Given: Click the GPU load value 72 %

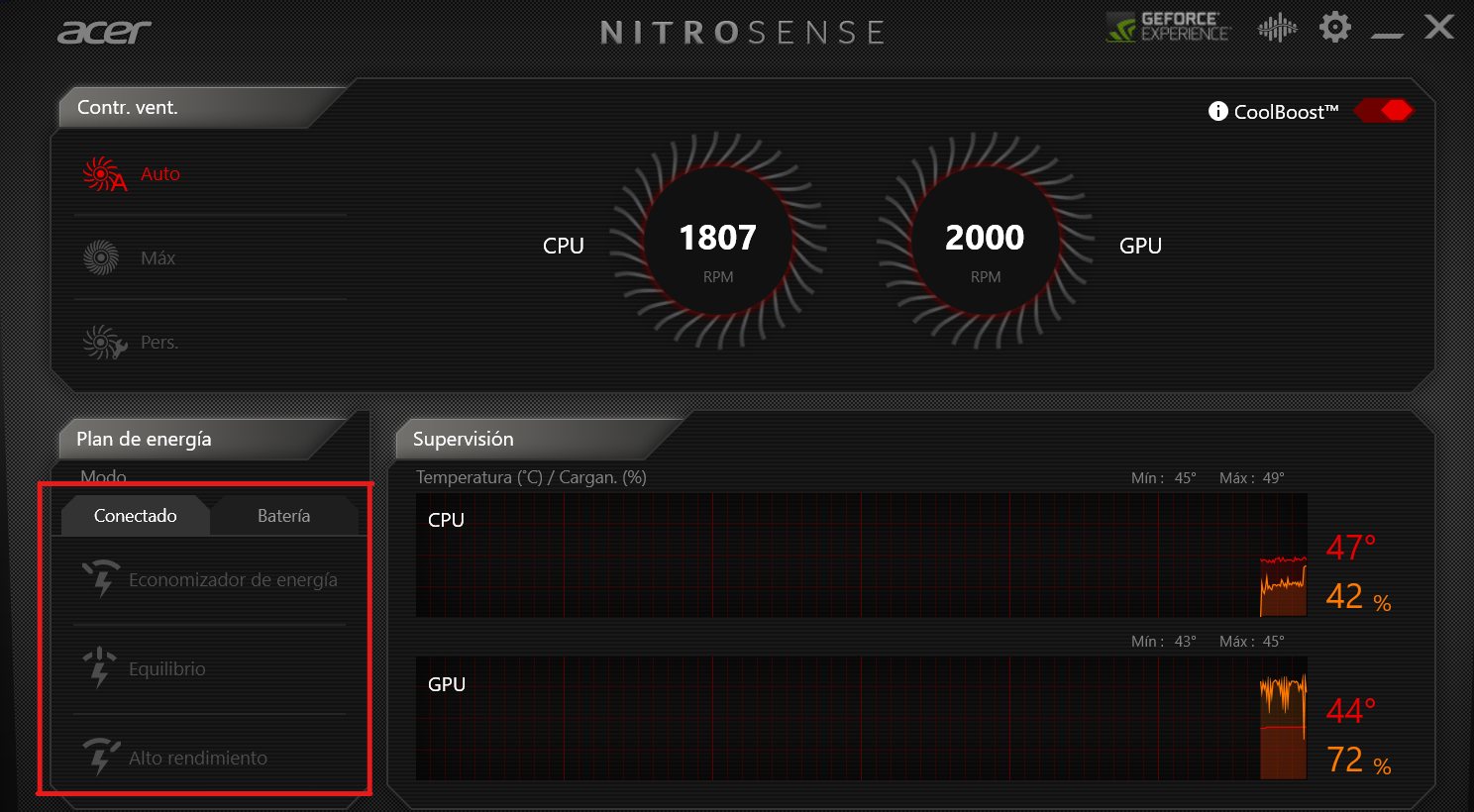Looking at the screenshot, I should click(x=1358, y=761).
